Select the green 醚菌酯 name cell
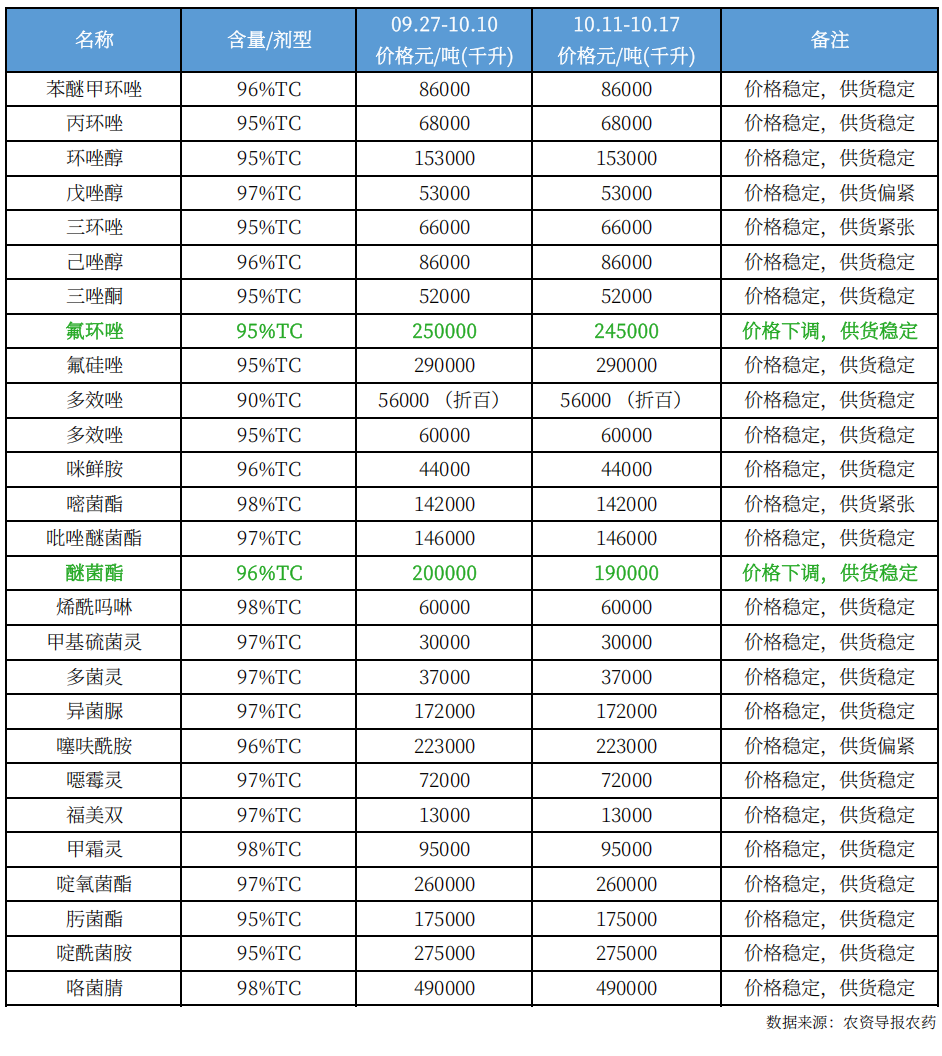The width and height of the screenshot is (942, 1056). [x=94, y=573]
